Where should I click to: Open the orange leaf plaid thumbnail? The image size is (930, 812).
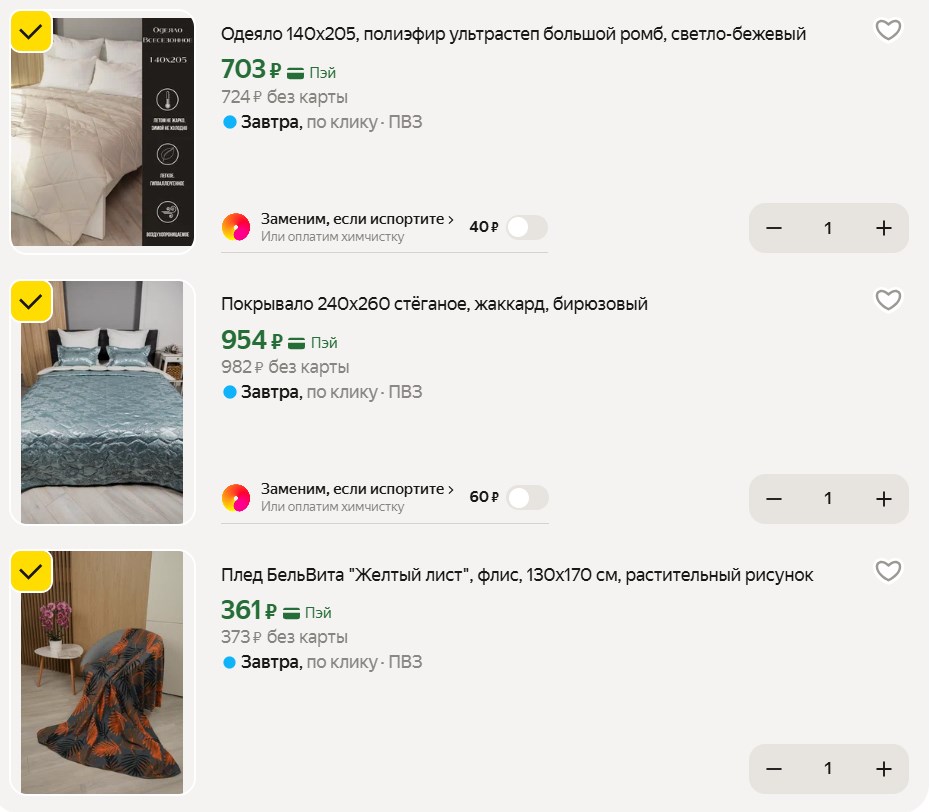click(102, 672)
